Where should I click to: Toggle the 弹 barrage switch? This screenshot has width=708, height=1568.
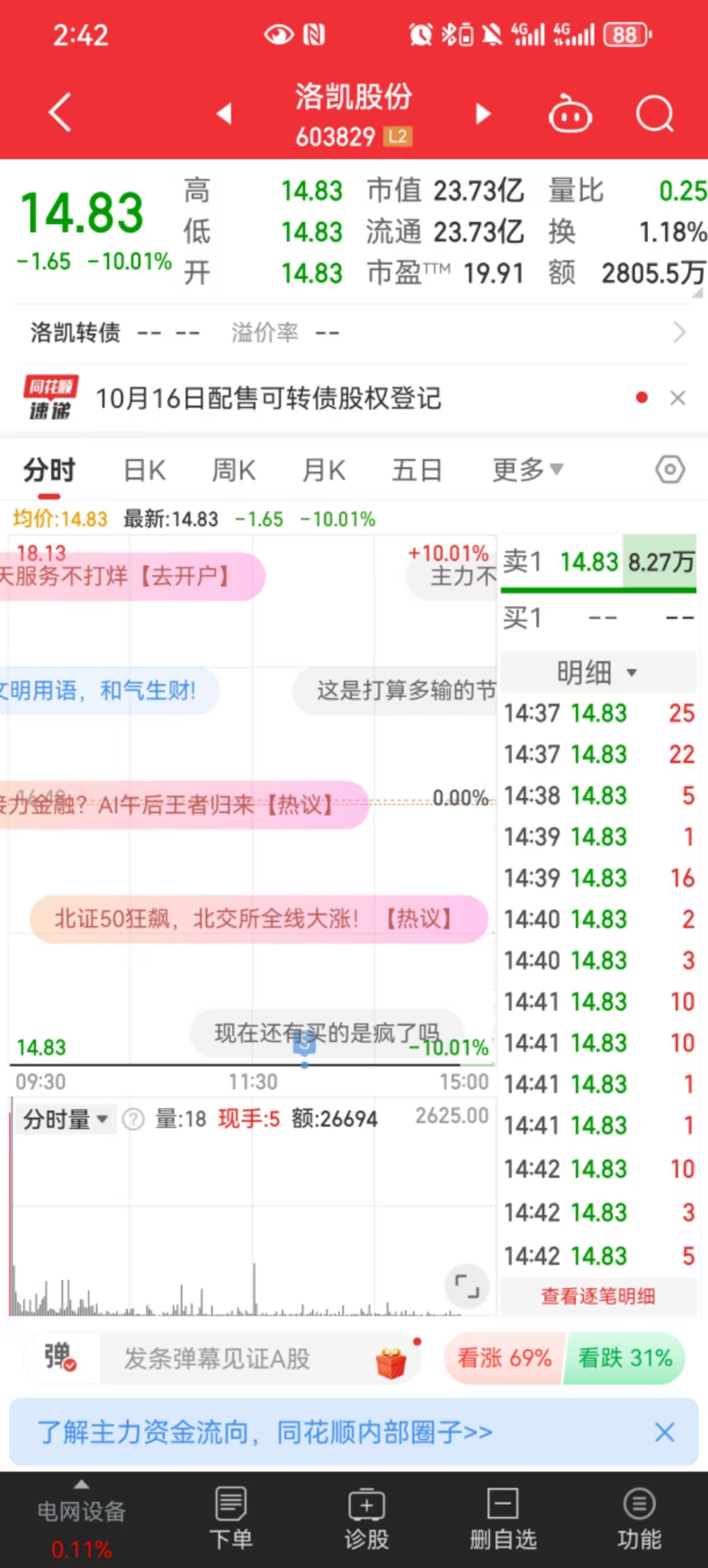pyautogui.click(x=60, y=1357)
